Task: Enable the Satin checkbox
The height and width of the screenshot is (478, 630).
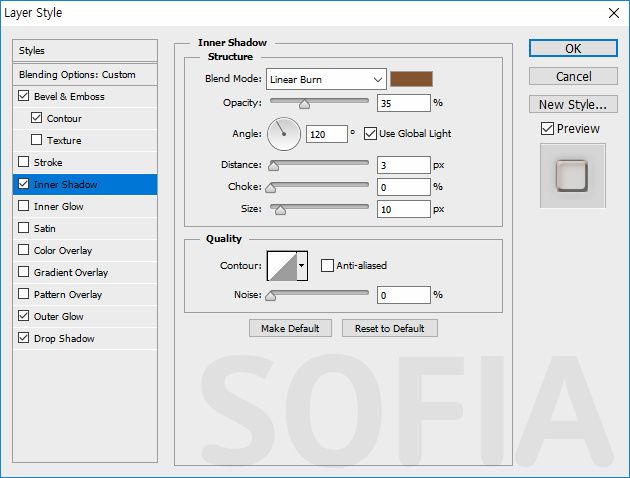Action: tap(24, 228)
